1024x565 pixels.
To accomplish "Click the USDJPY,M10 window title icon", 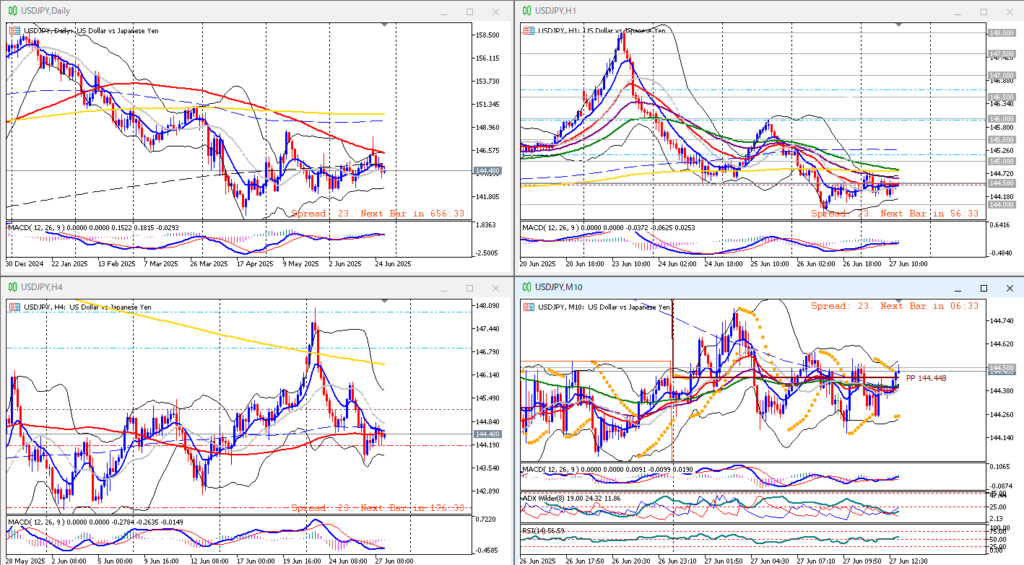I will (527, 287).
